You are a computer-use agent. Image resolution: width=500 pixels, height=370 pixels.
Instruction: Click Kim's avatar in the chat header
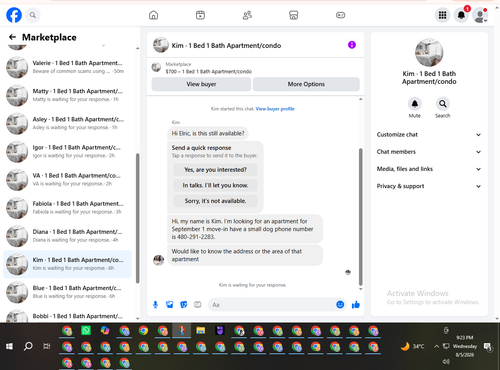[161, 45]
